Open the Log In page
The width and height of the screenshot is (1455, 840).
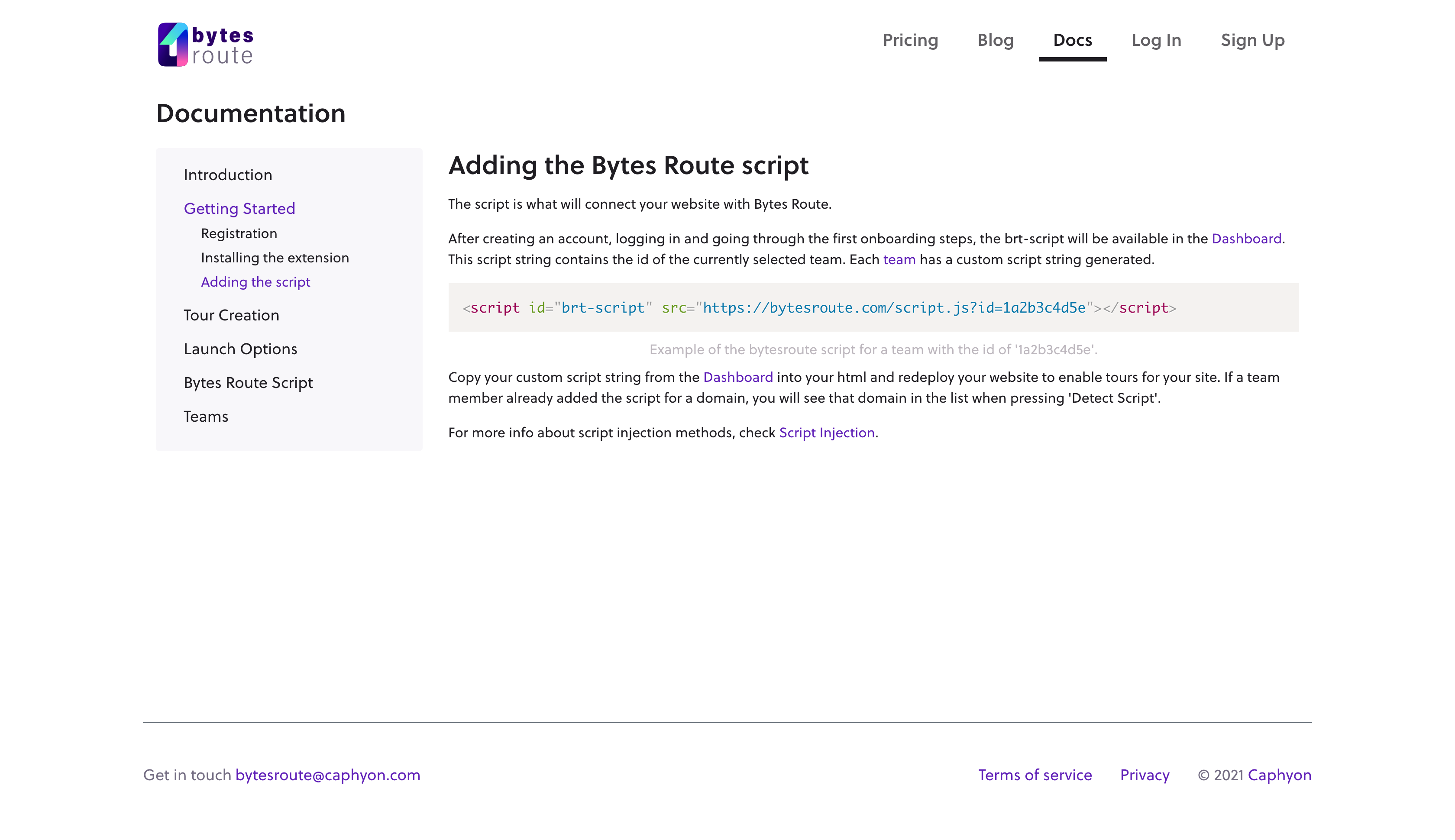coord(1156,40)
